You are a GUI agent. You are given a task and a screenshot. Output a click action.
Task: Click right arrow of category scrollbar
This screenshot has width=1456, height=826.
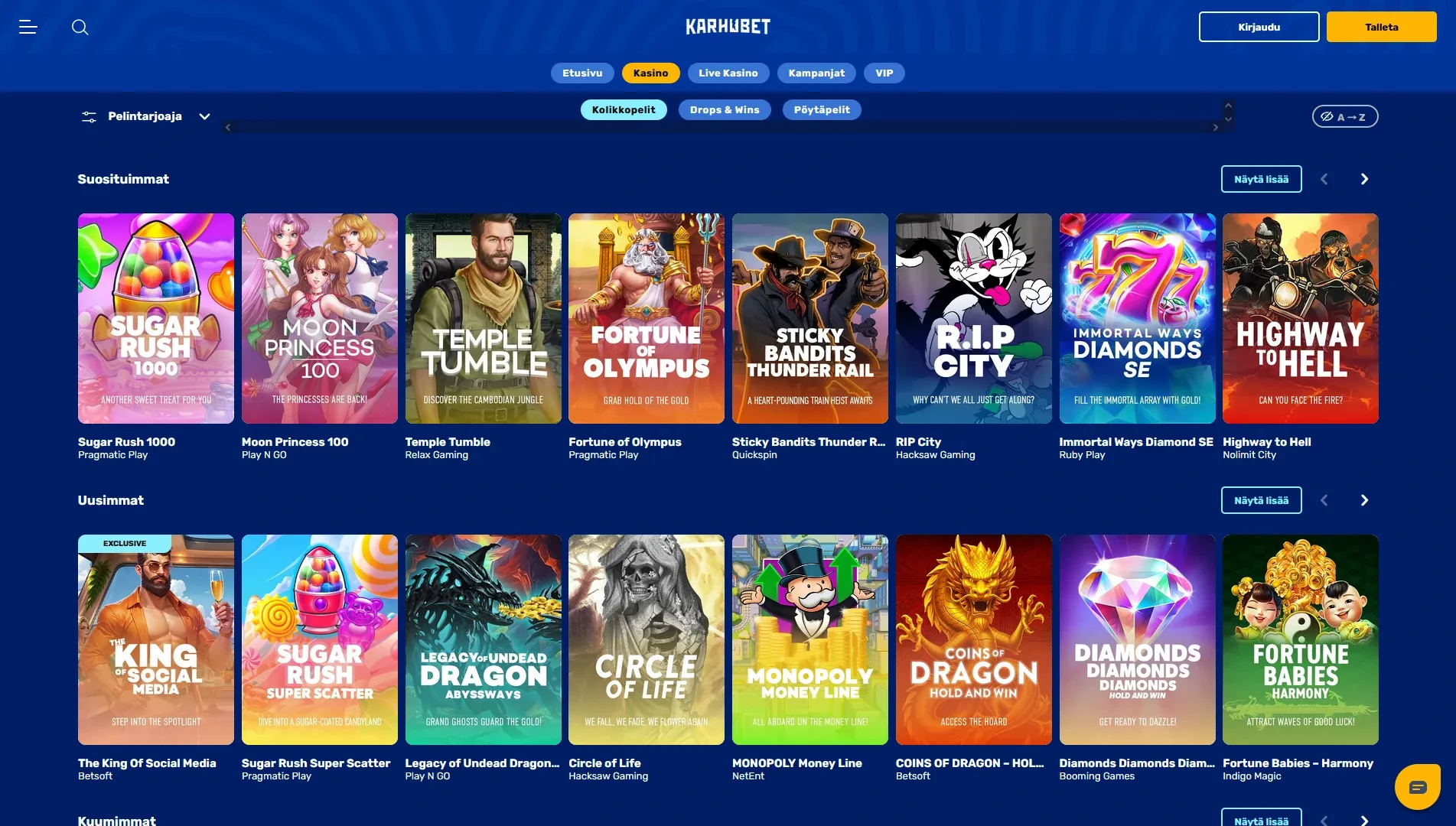tap(1215, 128)
